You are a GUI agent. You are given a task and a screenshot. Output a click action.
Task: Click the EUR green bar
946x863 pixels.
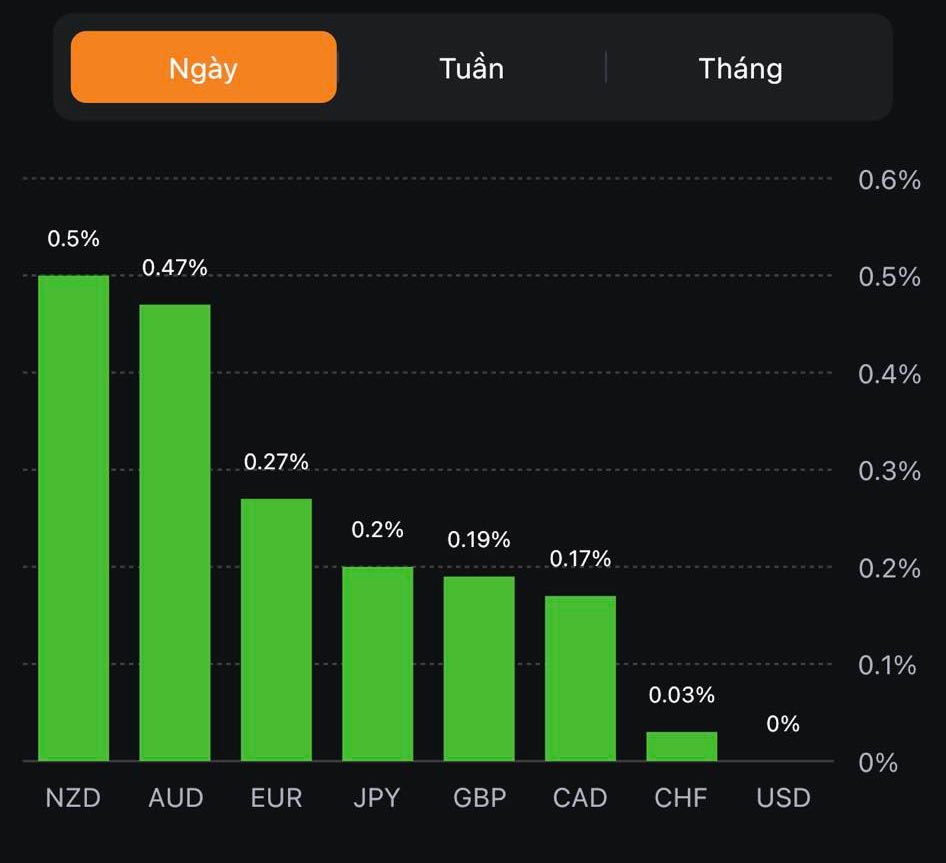point(276,629)
